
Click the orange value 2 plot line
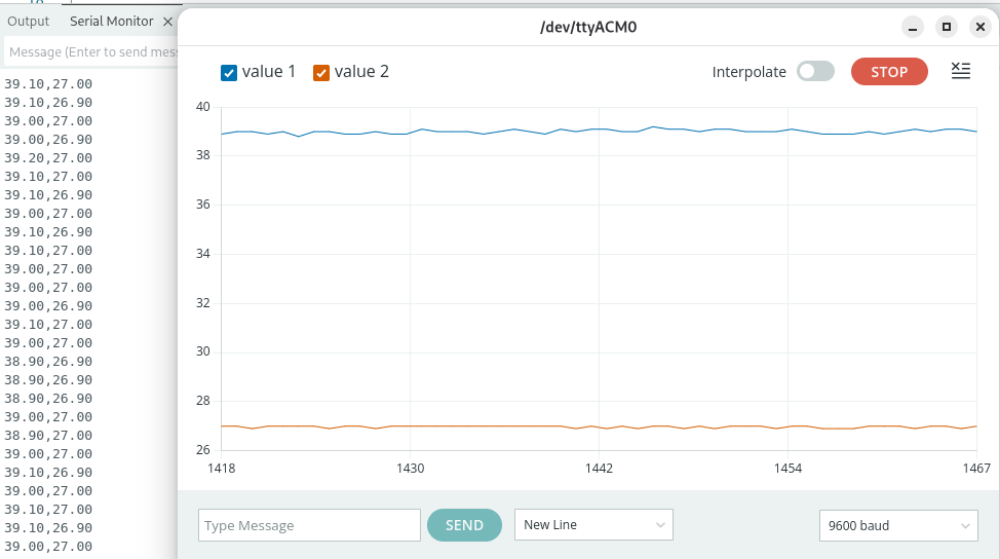(500, 426)
